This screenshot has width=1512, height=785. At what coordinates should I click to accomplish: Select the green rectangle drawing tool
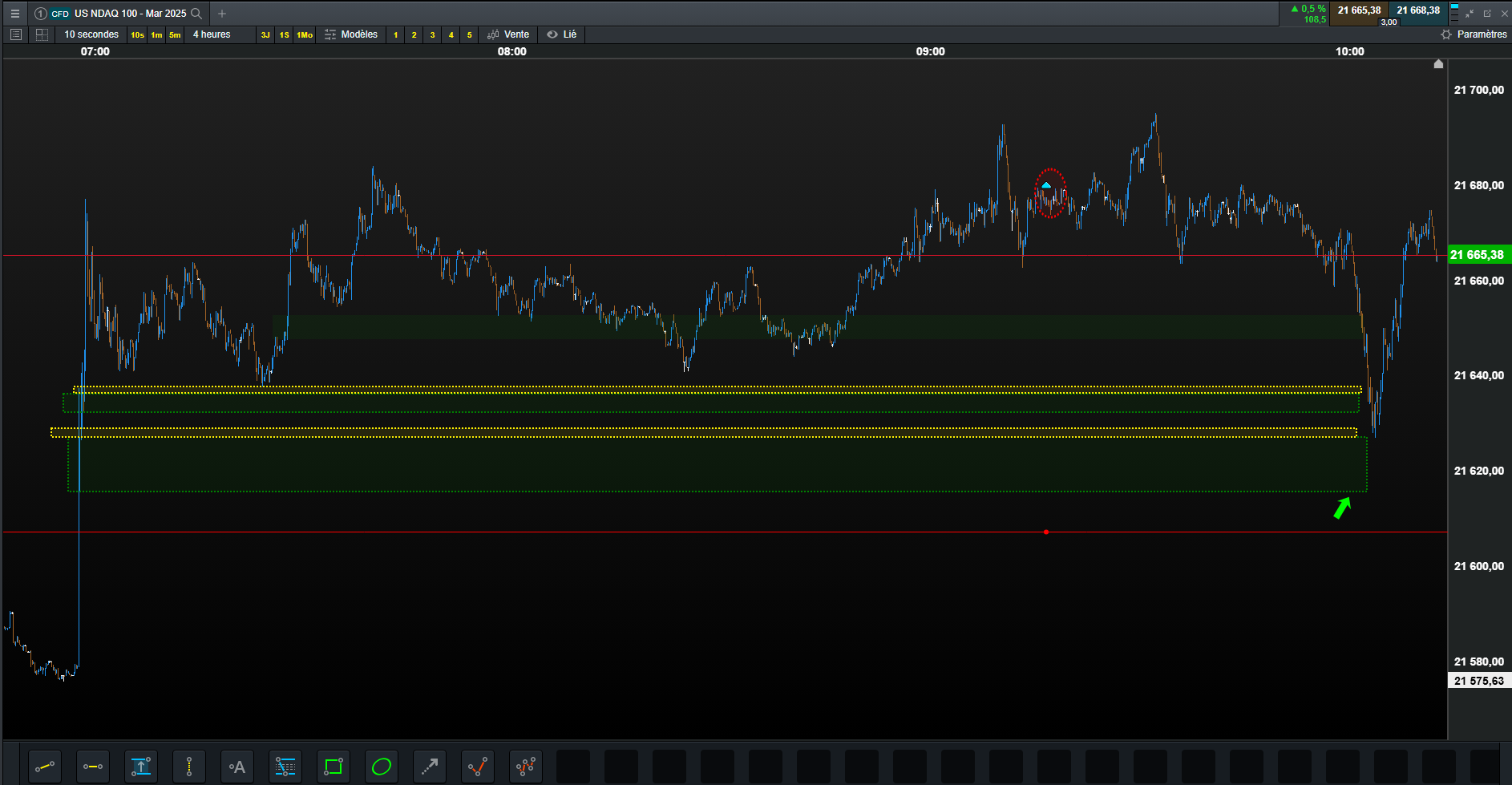pyautogui.click(x=334, y=767)
